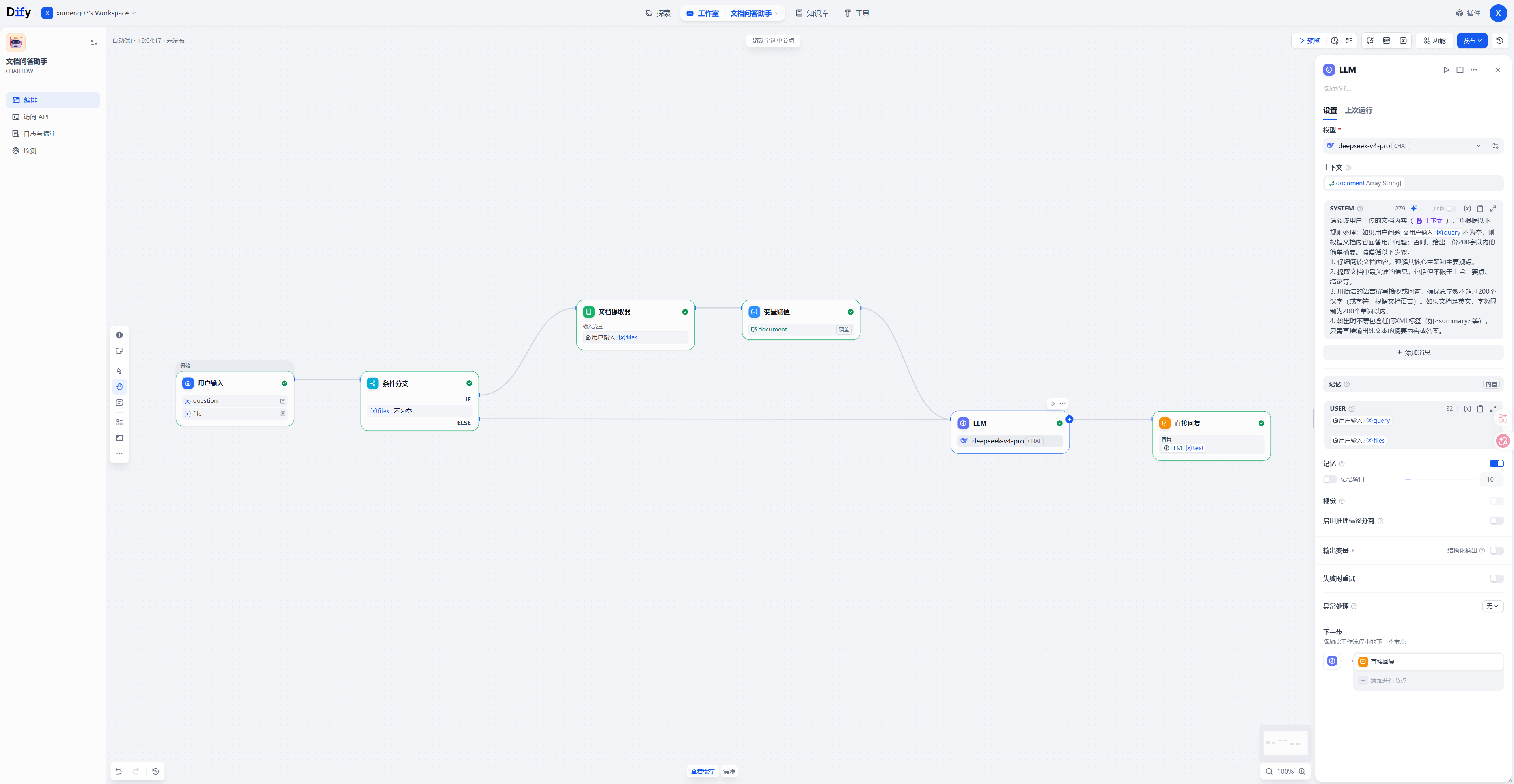
Task: Run the LLM node from panel header play icon
Action: point(1446,70)
